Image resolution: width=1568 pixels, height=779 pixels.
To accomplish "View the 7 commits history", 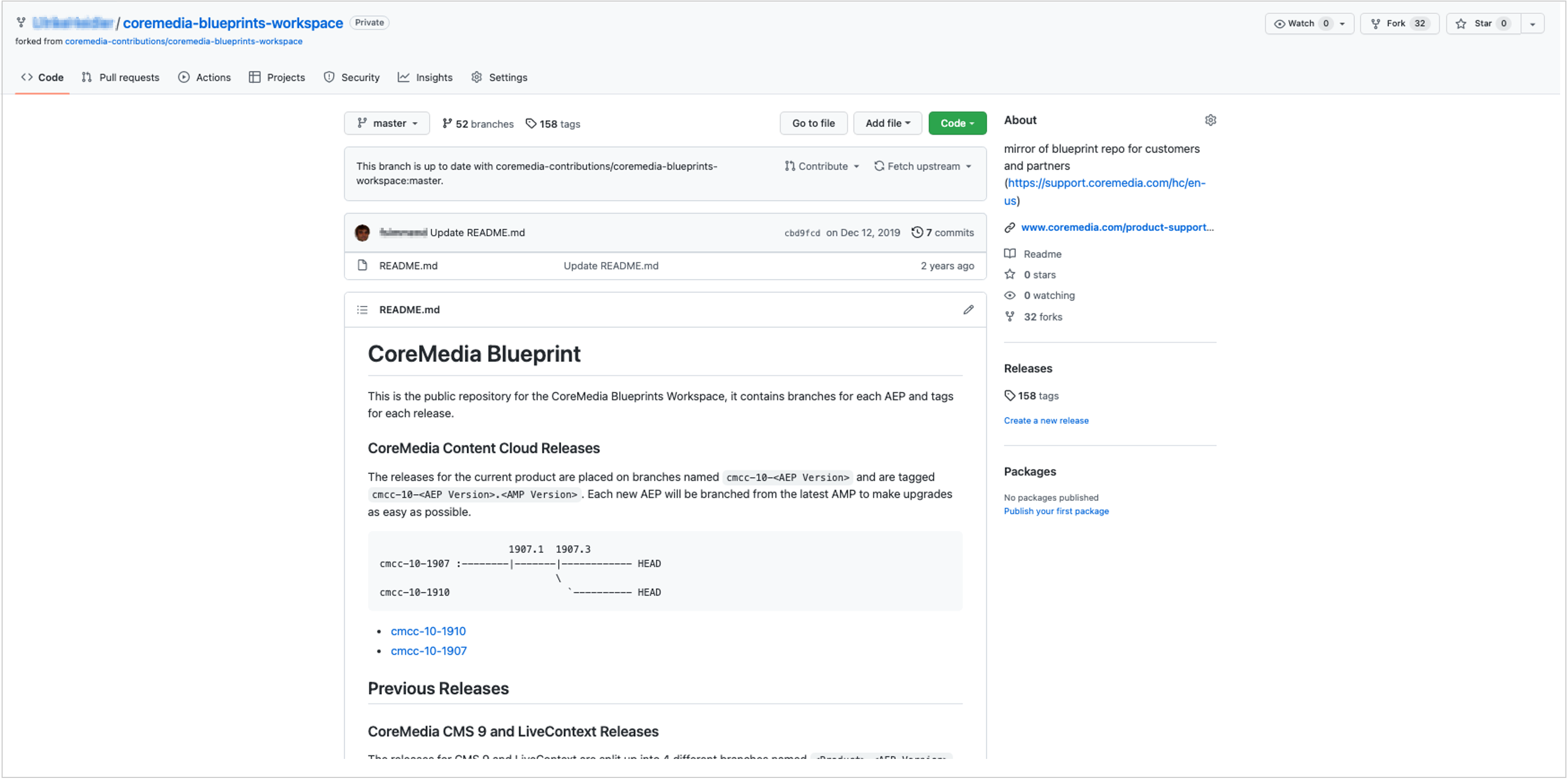I will click(942, 233).
